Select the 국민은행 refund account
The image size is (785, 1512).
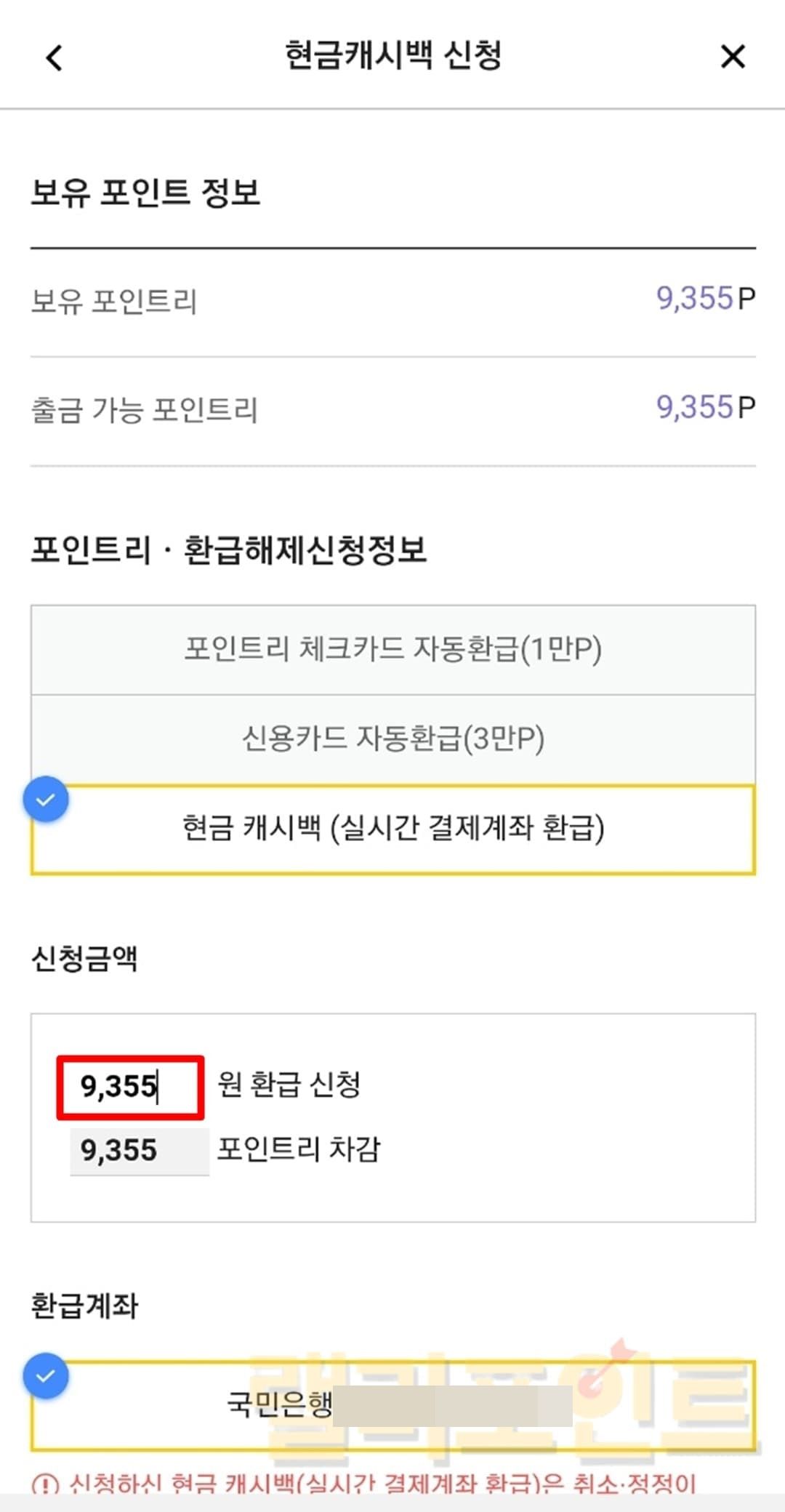392,1404
